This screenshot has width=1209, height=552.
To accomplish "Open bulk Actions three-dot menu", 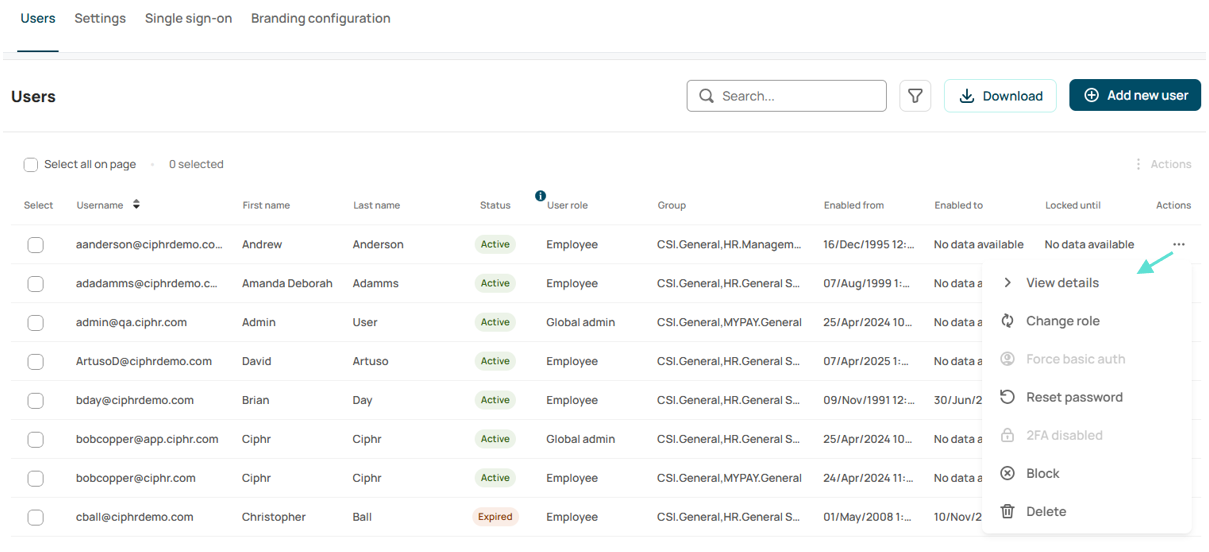I will (1138, 164).
